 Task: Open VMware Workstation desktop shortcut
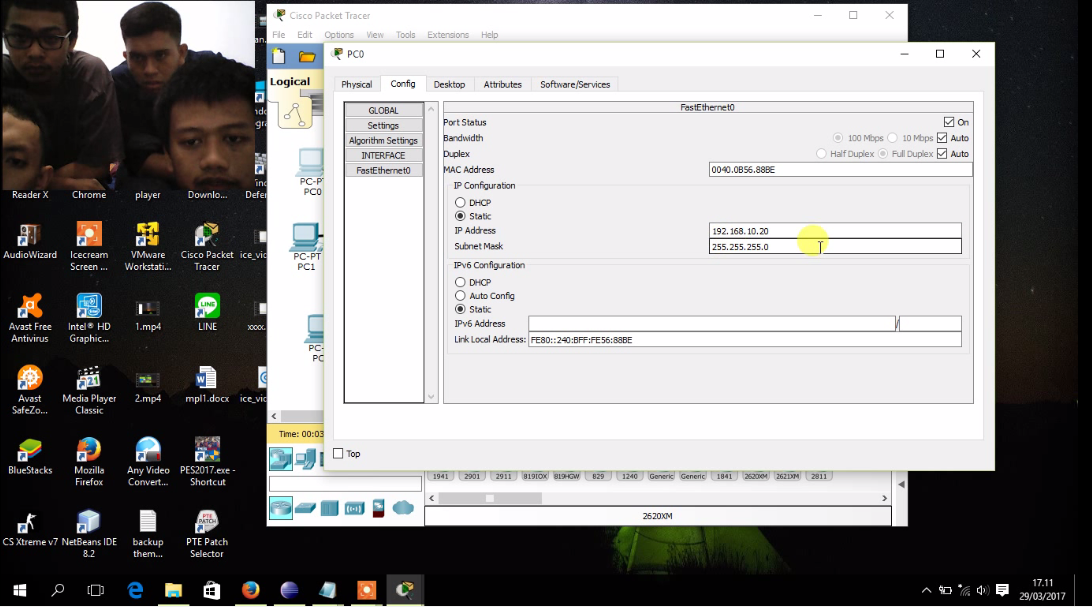pos(148,247)
